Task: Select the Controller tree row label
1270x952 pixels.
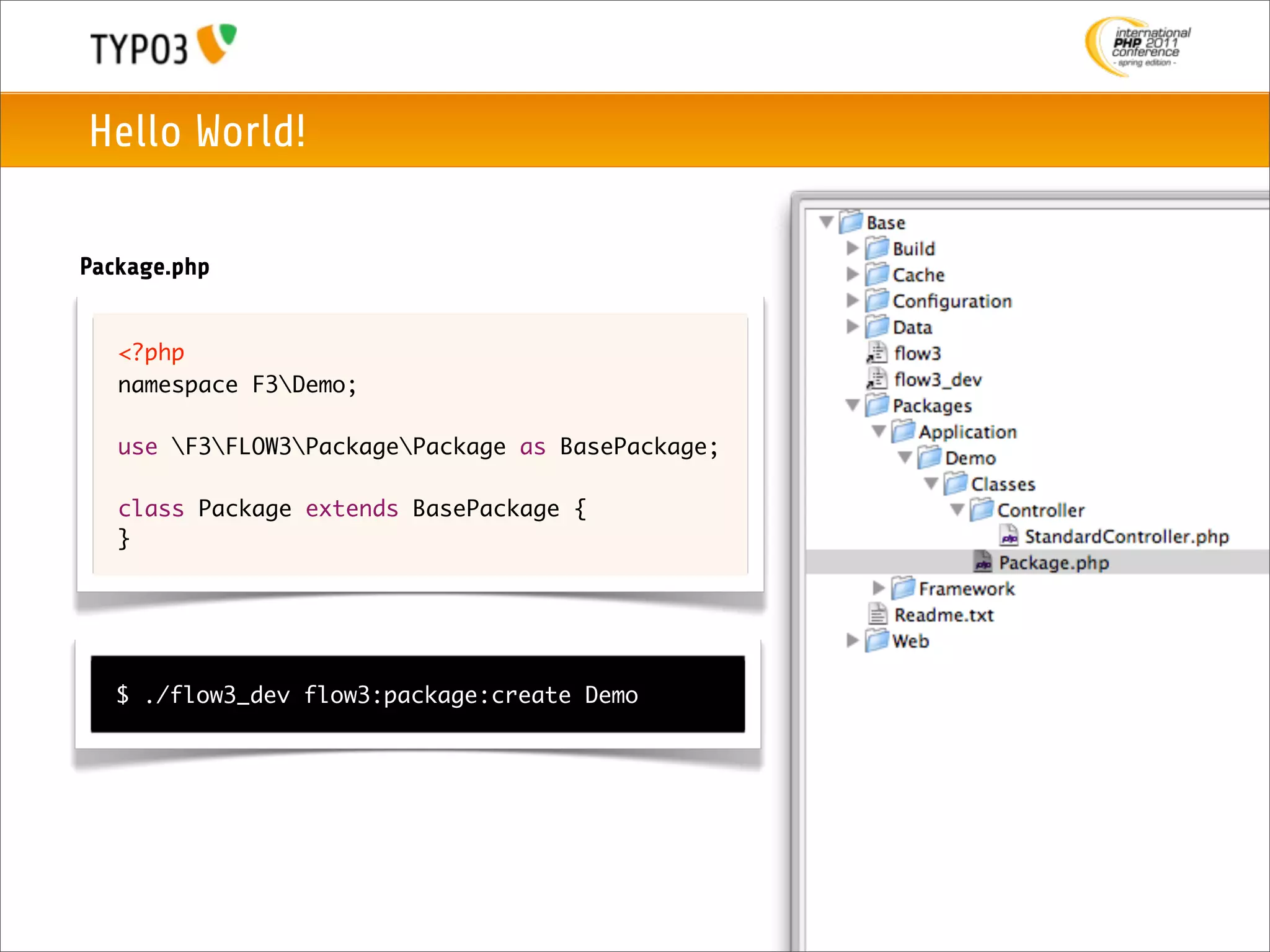Action: pyautogui.click(x=1040, y=510)
